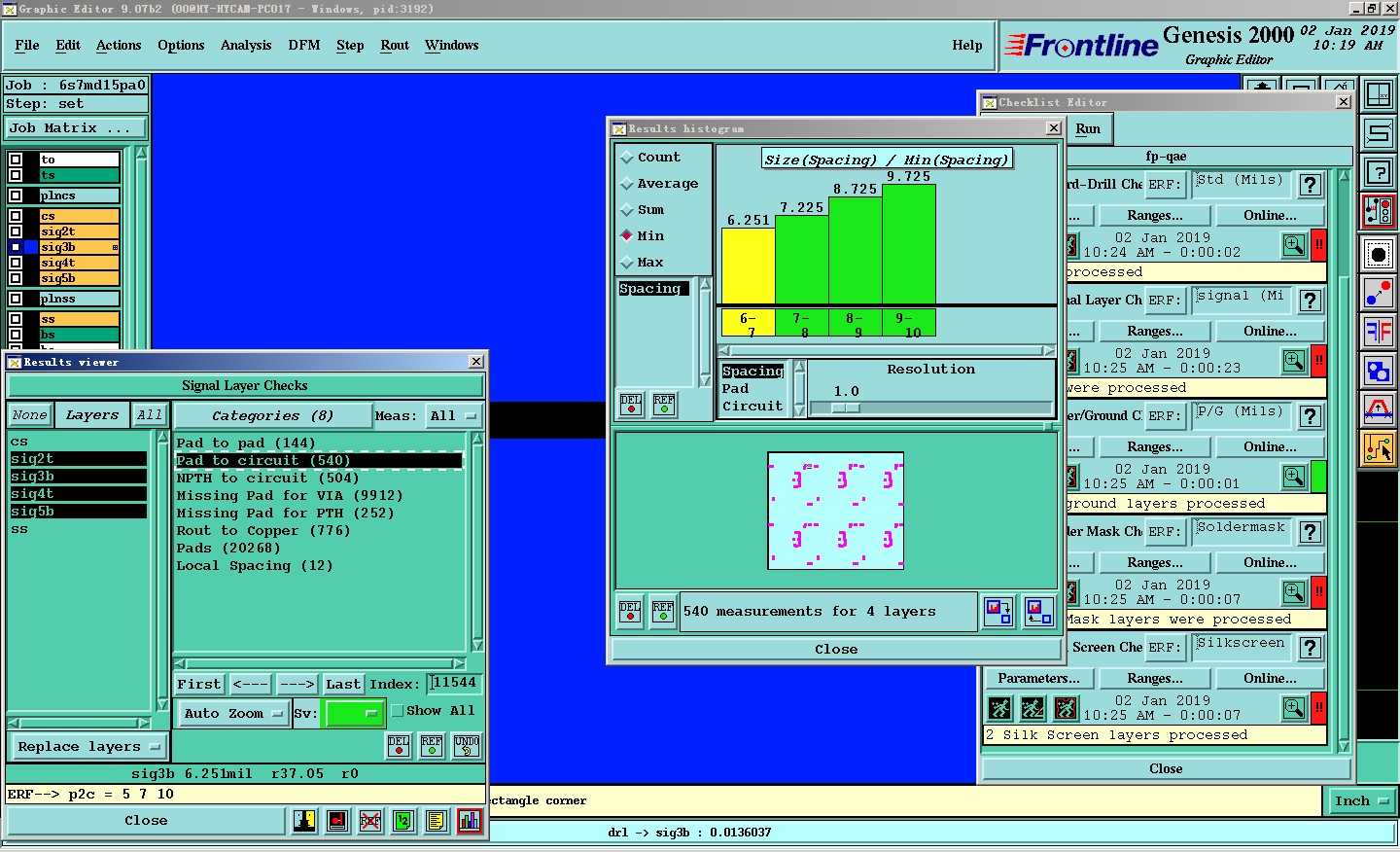Select sig4t in Results viewer layer list
This screenshot has height=852, width=1400.
click(x=79, y=494)
